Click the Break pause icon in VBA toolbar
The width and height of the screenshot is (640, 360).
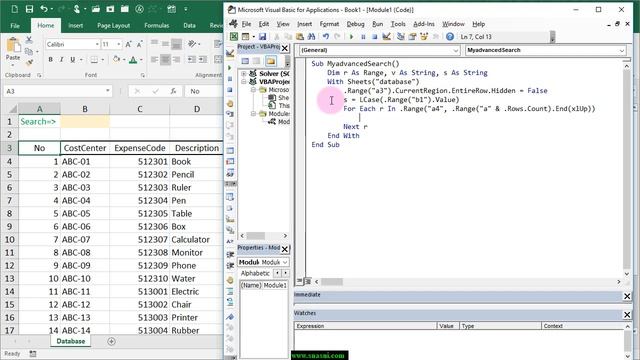pyautogui.click(x=363, y=37)
